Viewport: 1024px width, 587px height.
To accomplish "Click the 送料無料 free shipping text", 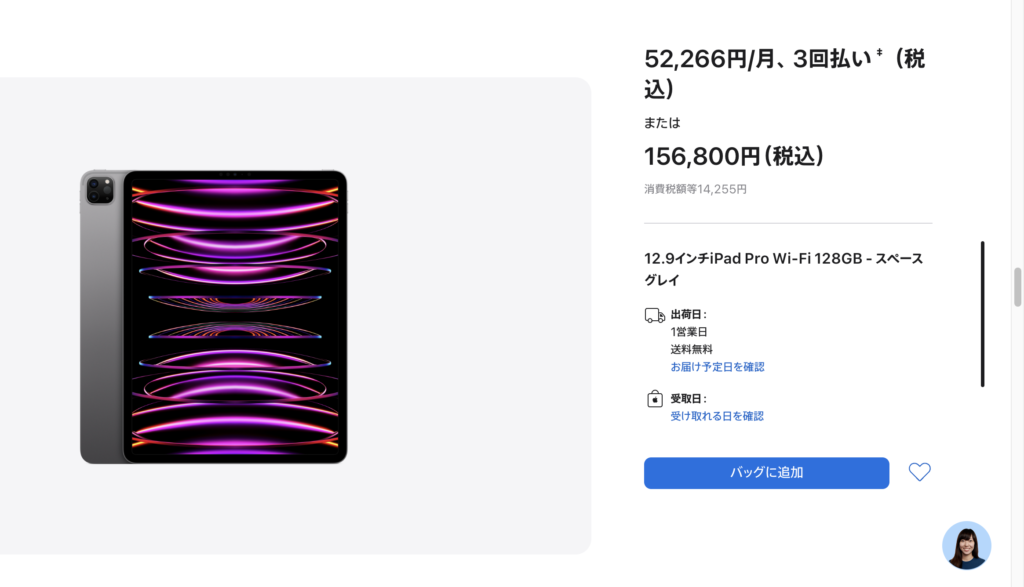I will point(692,349).
